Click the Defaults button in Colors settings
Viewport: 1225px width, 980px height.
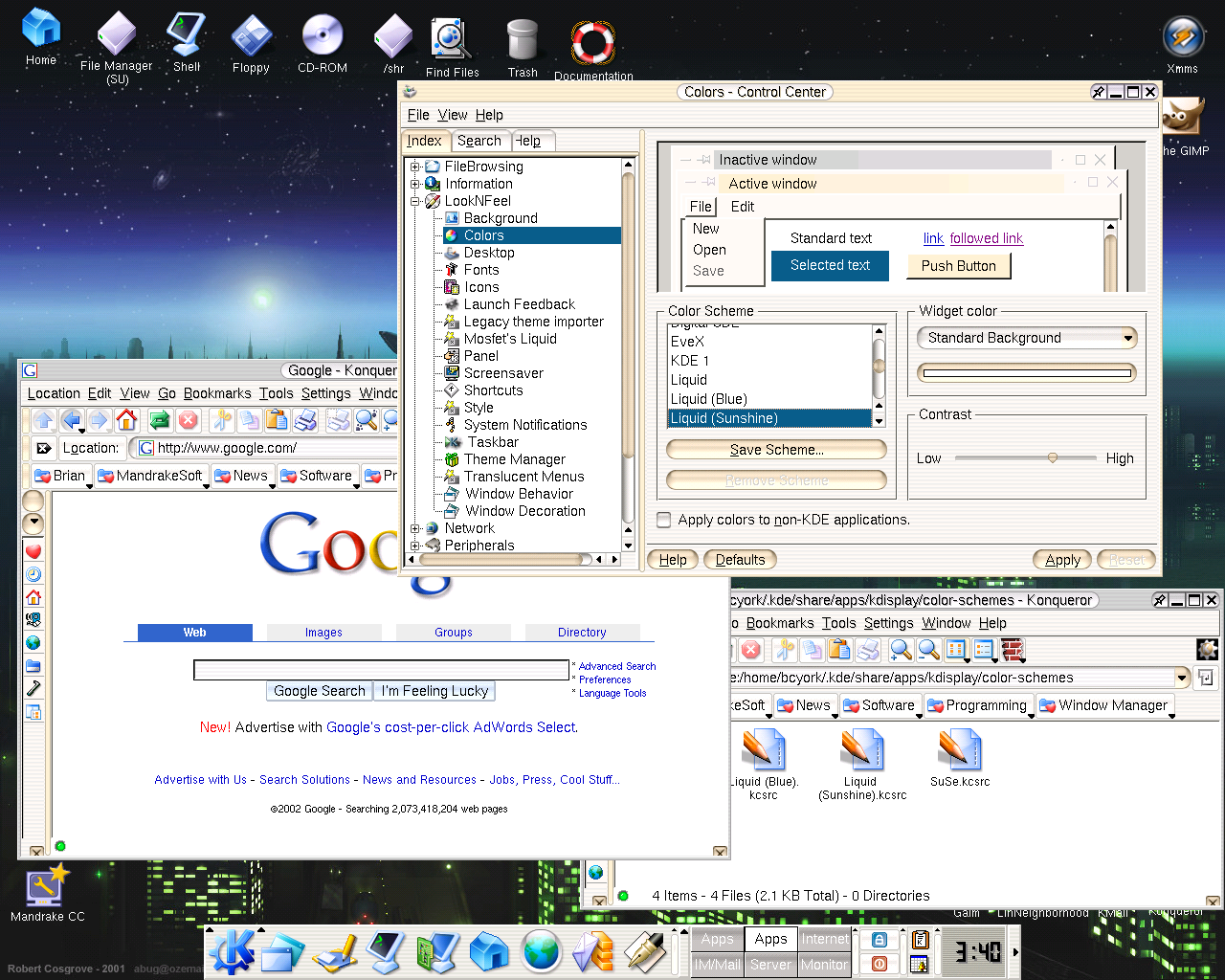tap(740, 560)
